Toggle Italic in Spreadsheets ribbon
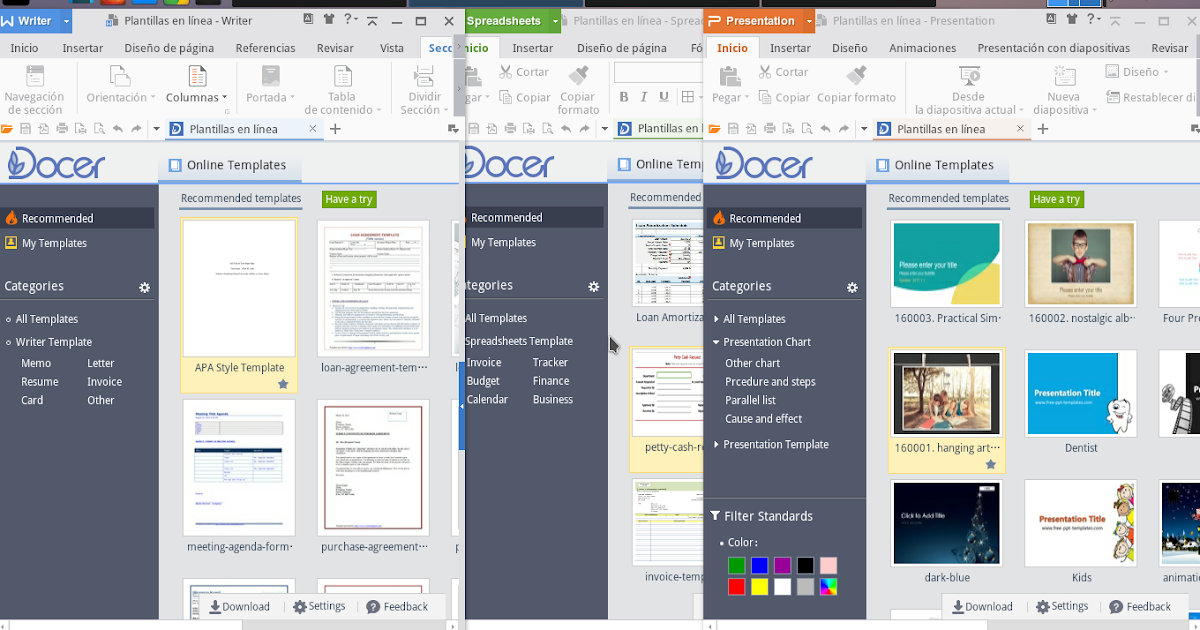The image size is (1200, 630). (x=642, y=97)
